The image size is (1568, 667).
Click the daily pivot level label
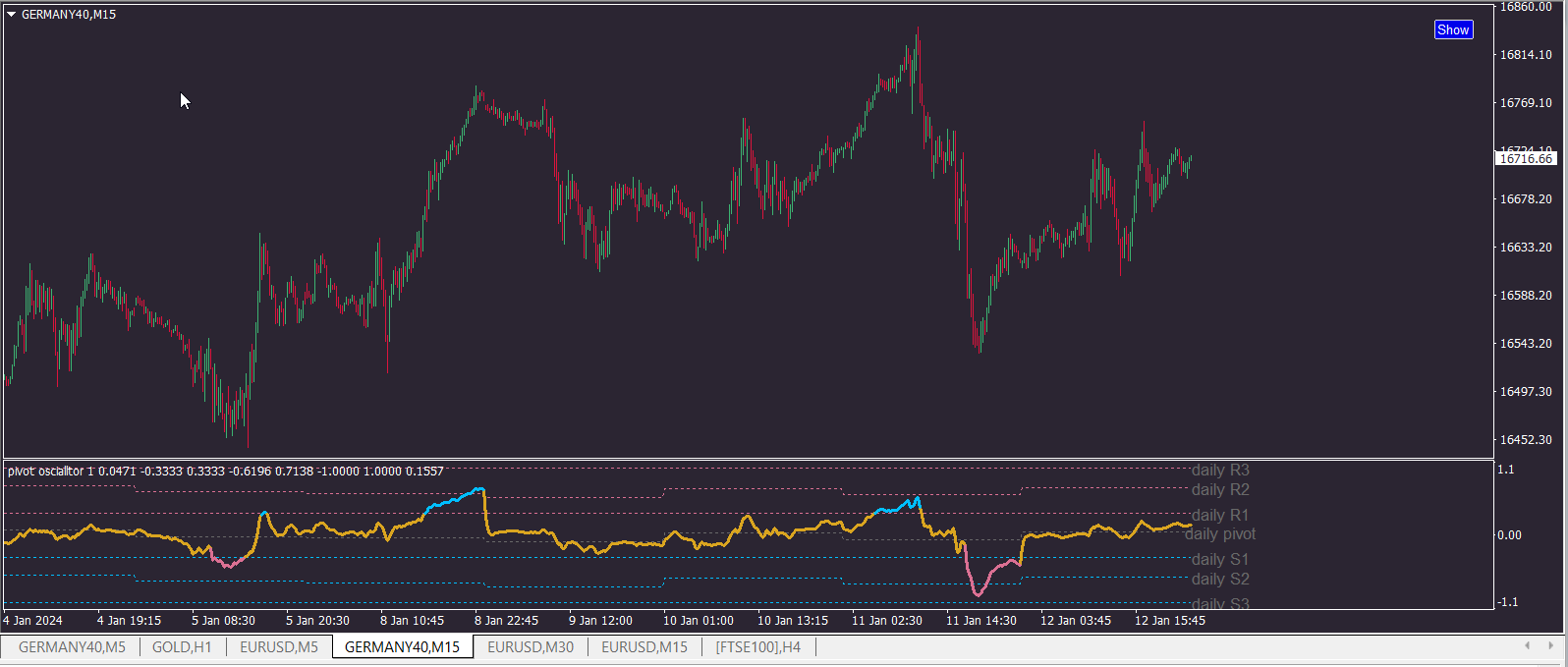click(1220, 534)
